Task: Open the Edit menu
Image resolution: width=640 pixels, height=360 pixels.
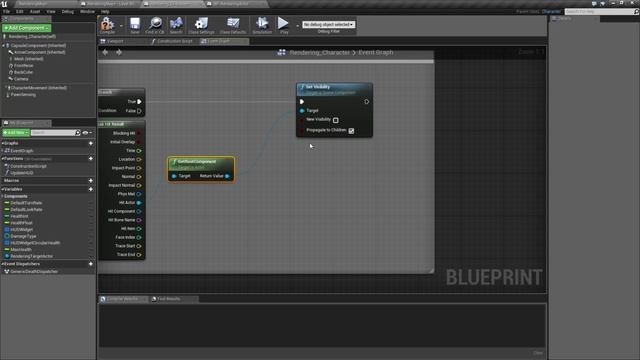Action: 20,11
